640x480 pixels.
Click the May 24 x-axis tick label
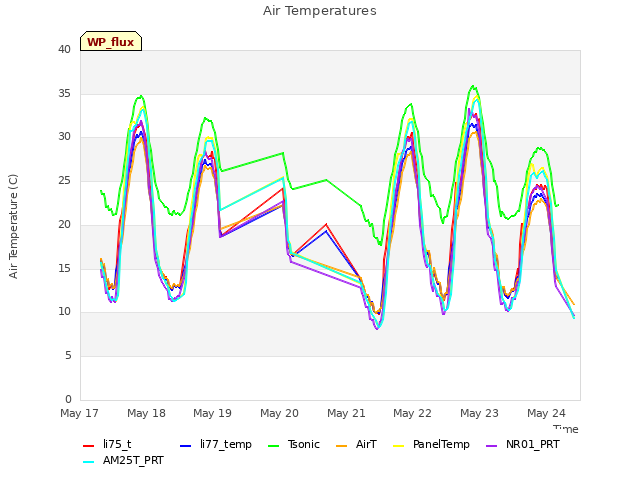pyautogui.click(x=546, y=413)
